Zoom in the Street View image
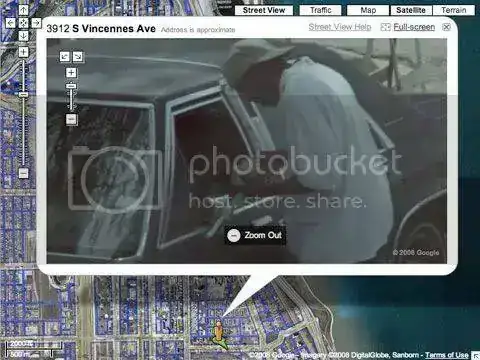The width and height of the screenshot is (480, 360). point(71,73)
